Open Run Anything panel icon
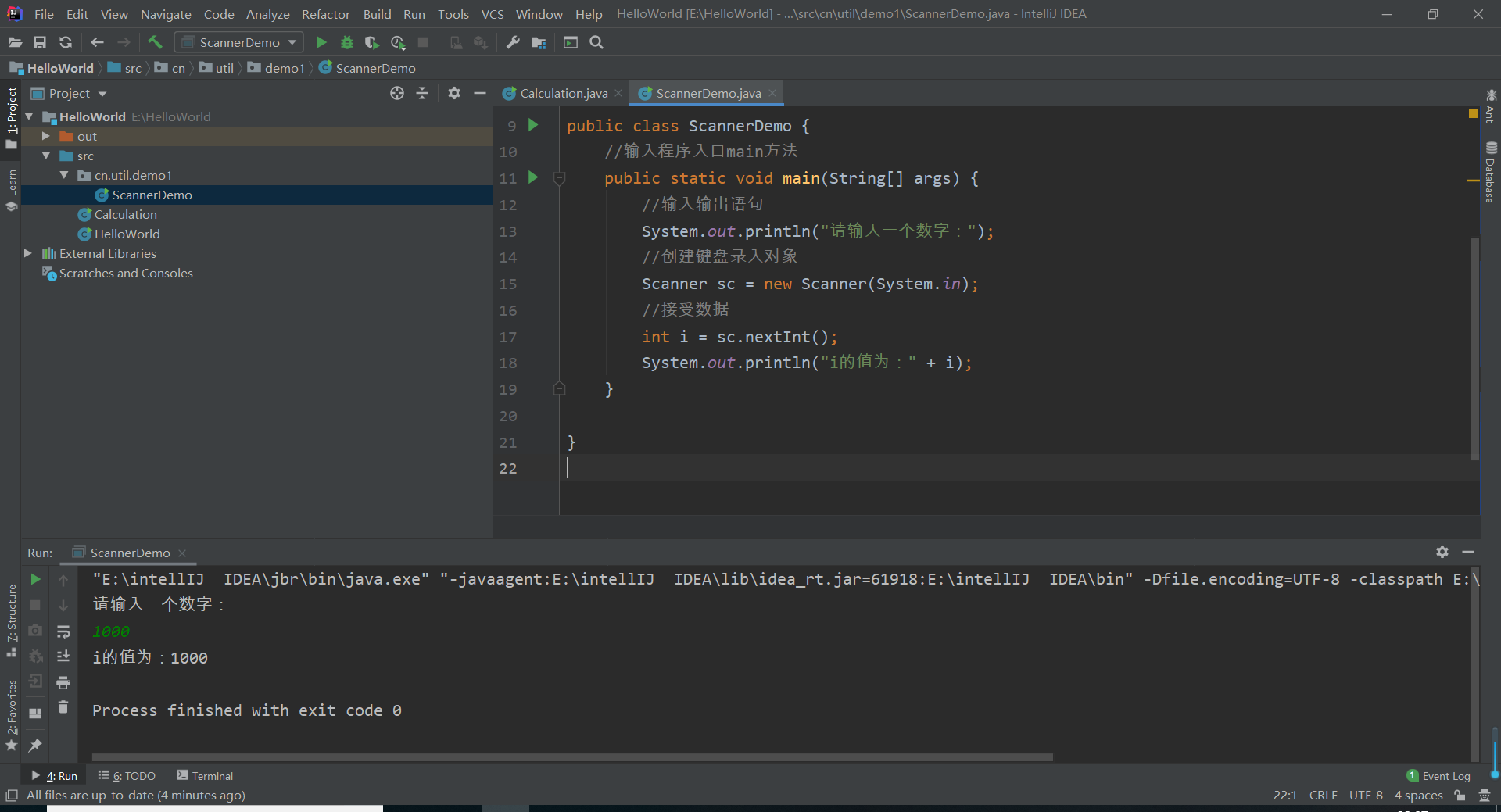Viewport: 1501px width, 812px height. (x=571, y=42)
